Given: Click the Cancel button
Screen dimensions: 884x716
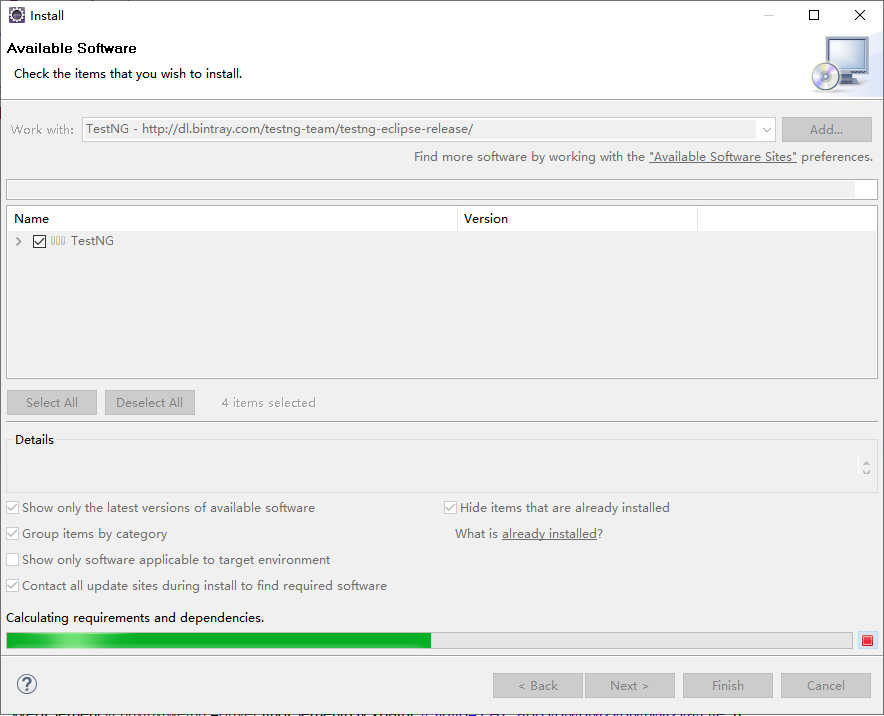Looking at the screenshot, I should [825, 686].
